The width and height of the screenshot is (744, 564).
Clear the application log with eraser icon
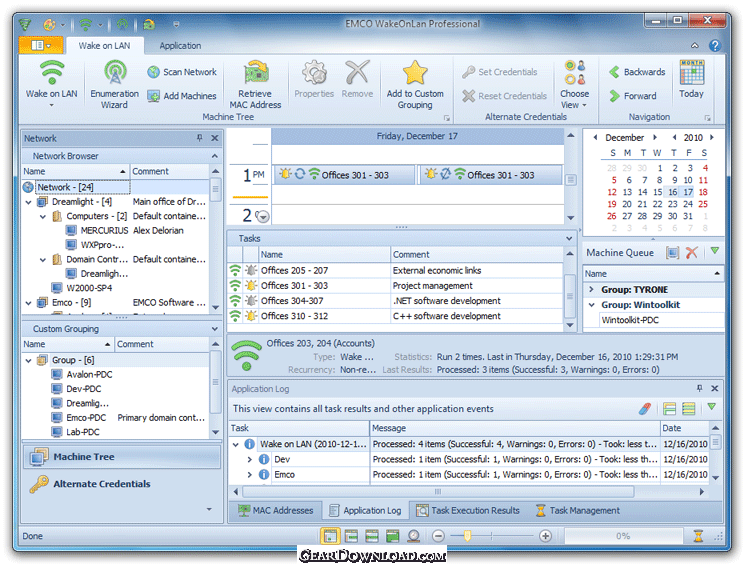pos(645,408)
